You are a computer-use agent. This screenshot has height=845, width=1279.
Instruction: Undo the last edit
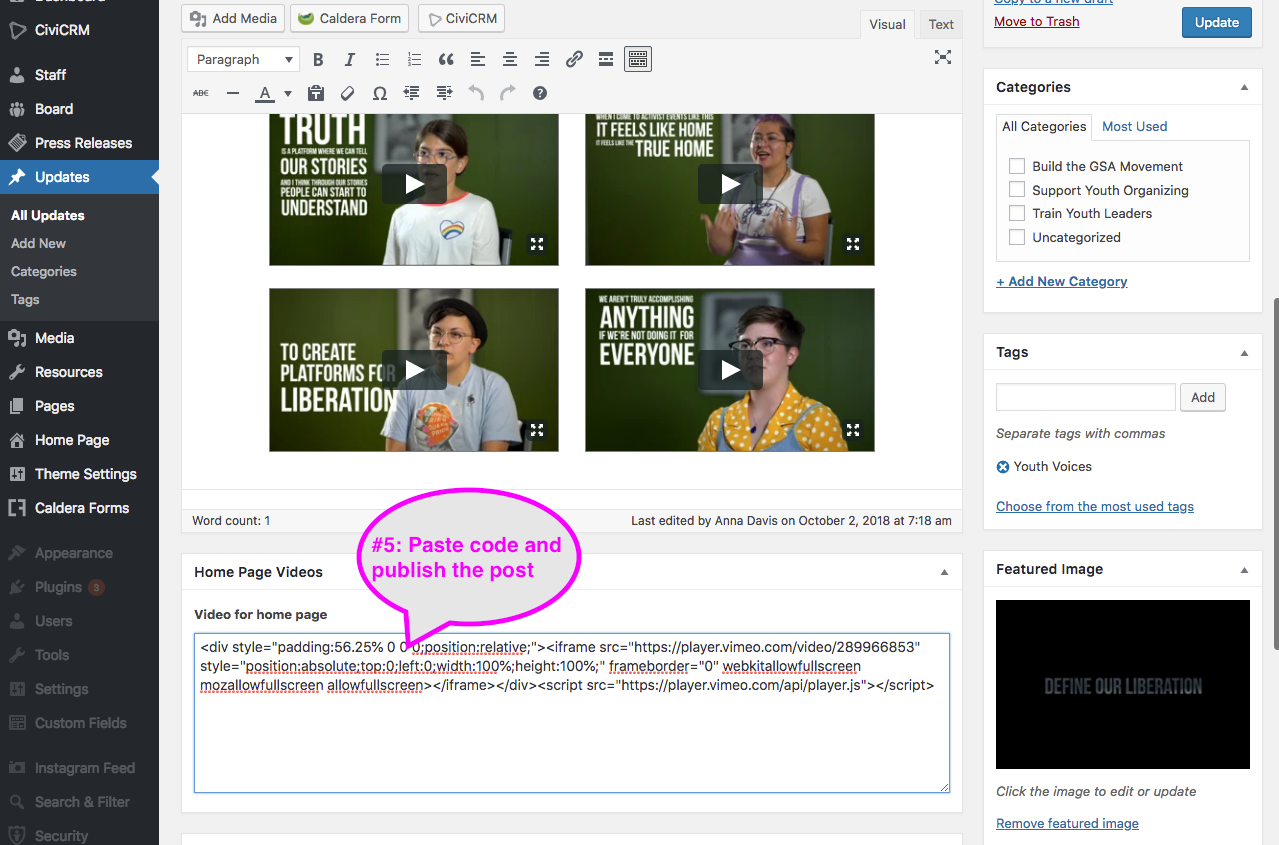[x=476, y=93]
